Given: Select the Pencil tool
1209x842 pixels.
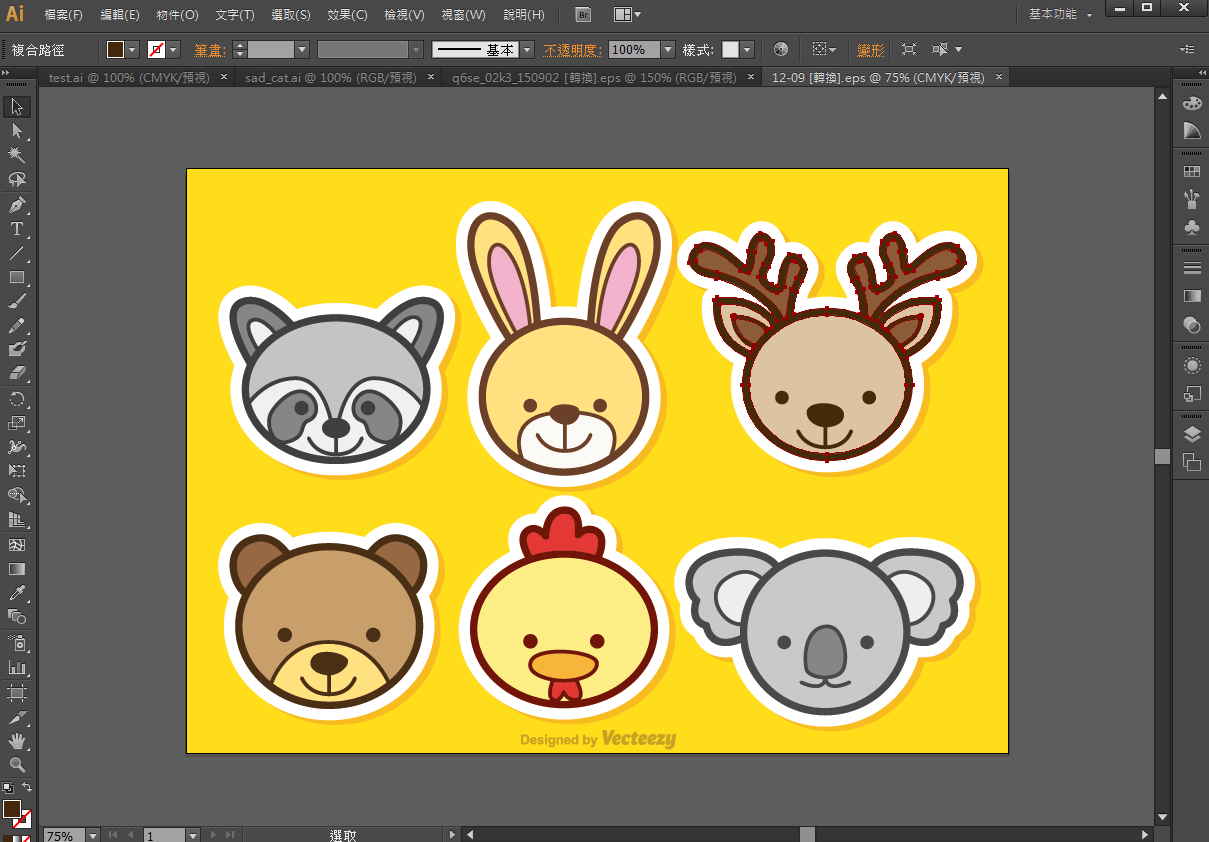Looking at the screenshot, I should 17,325.
